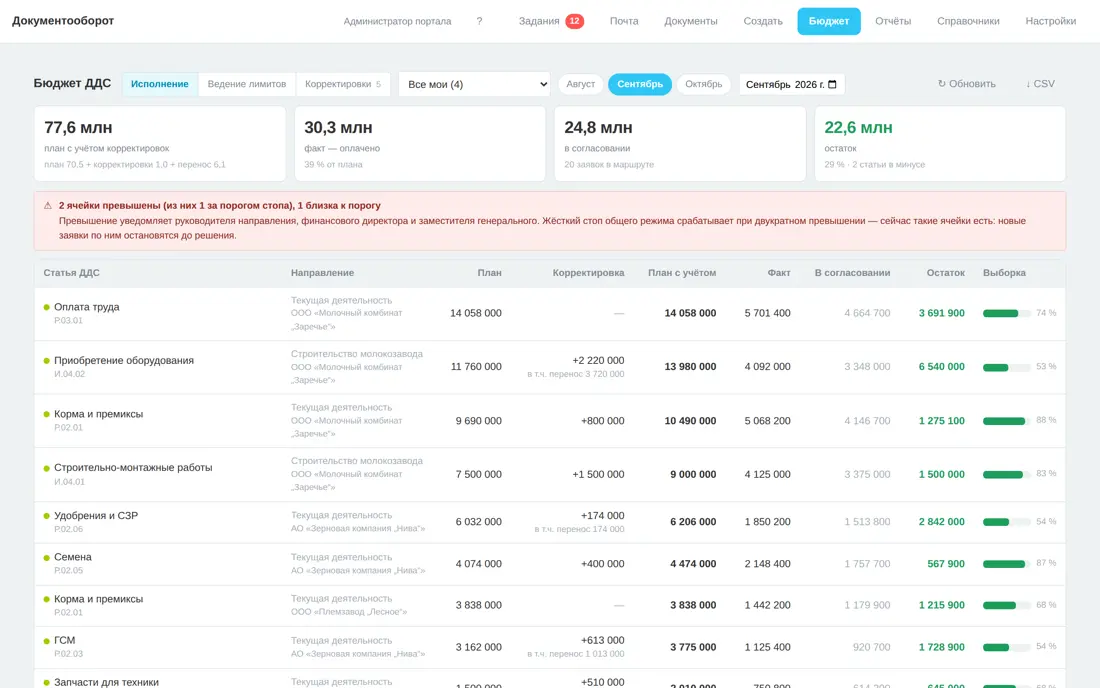
Task: Click the Документооборот logo link
Action: [x=63, y=21]
